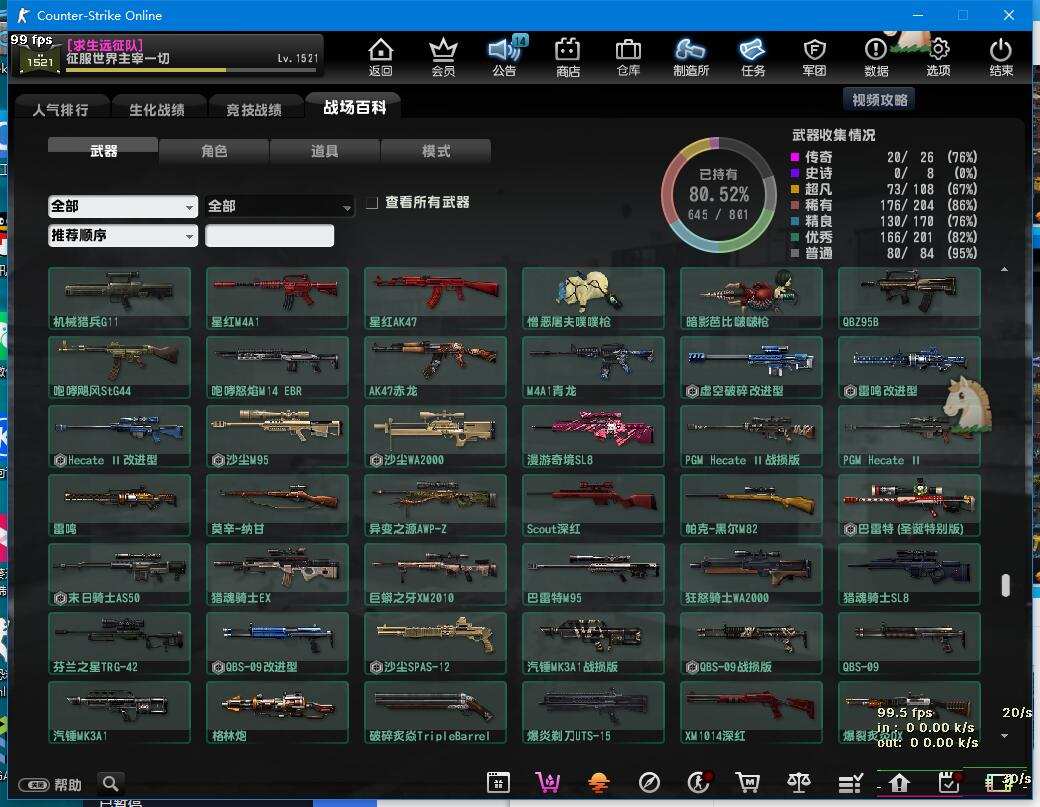Select the QBZ95B weapon card
The image size is (1040, 807).
coord(909,298)
